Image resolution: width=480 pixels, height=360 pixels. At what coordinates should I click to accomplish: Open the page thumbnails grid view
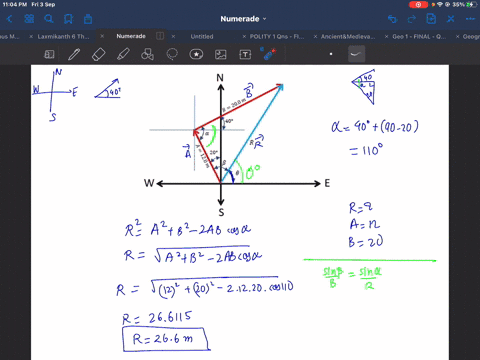[29, 19]
